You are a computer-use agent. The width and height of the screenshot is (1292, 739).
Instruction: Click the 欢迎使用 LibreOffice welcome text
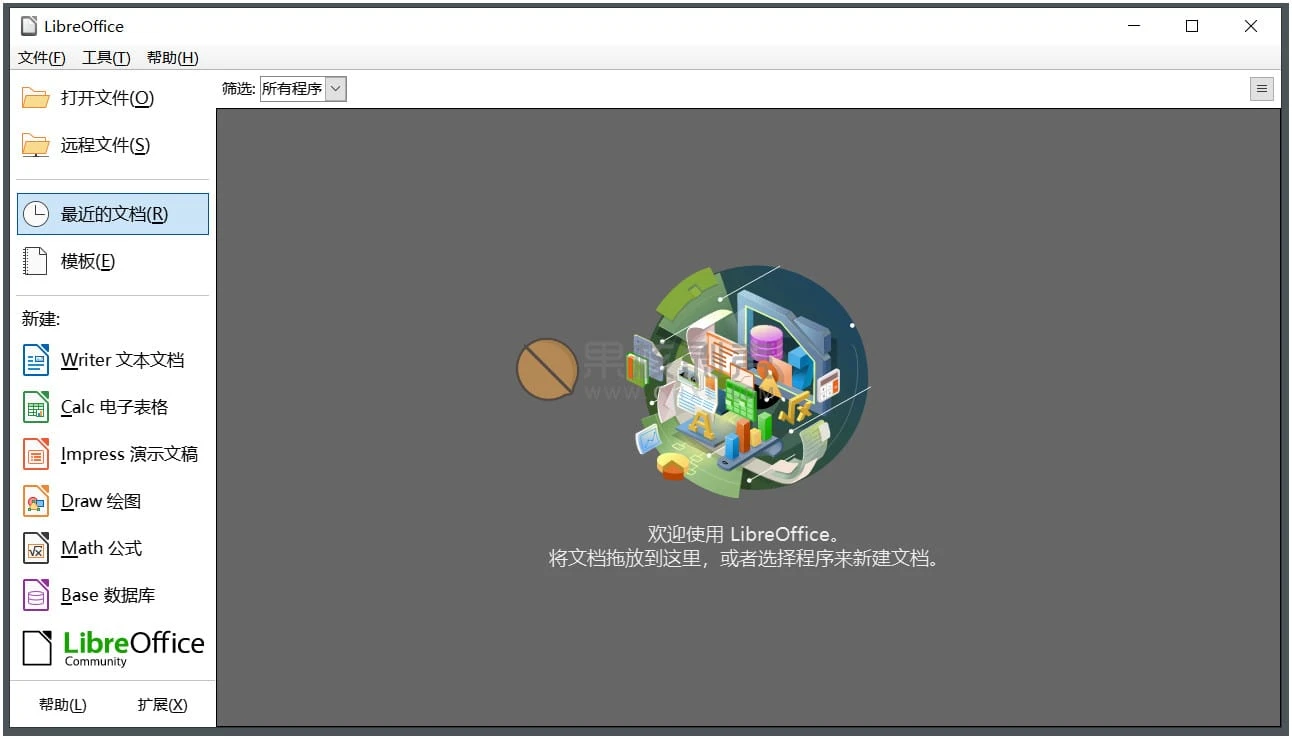(744, 534)
